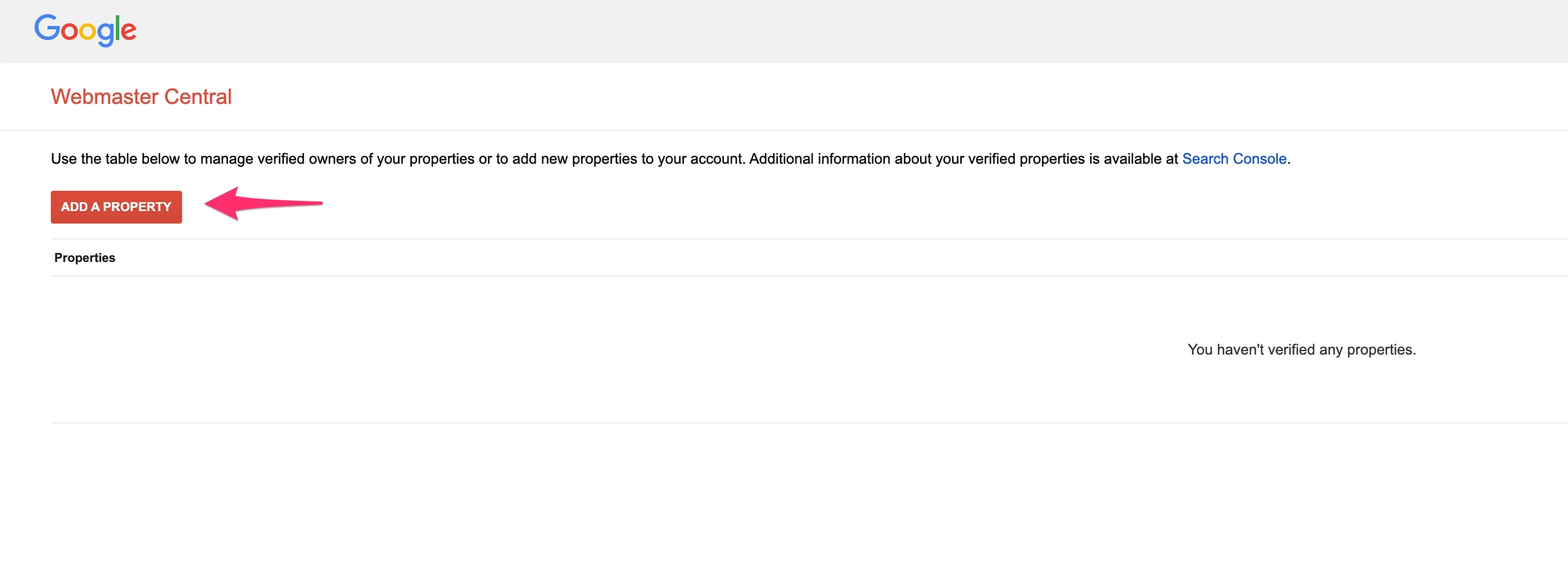Open the Search Console link
Screen dimensions: 1568x568
click(x=1234, y=159)
